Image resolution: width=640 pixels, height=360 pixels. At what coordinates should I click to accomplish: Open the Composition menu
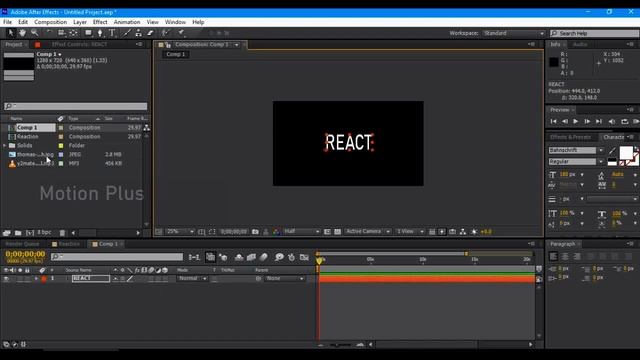51,22
